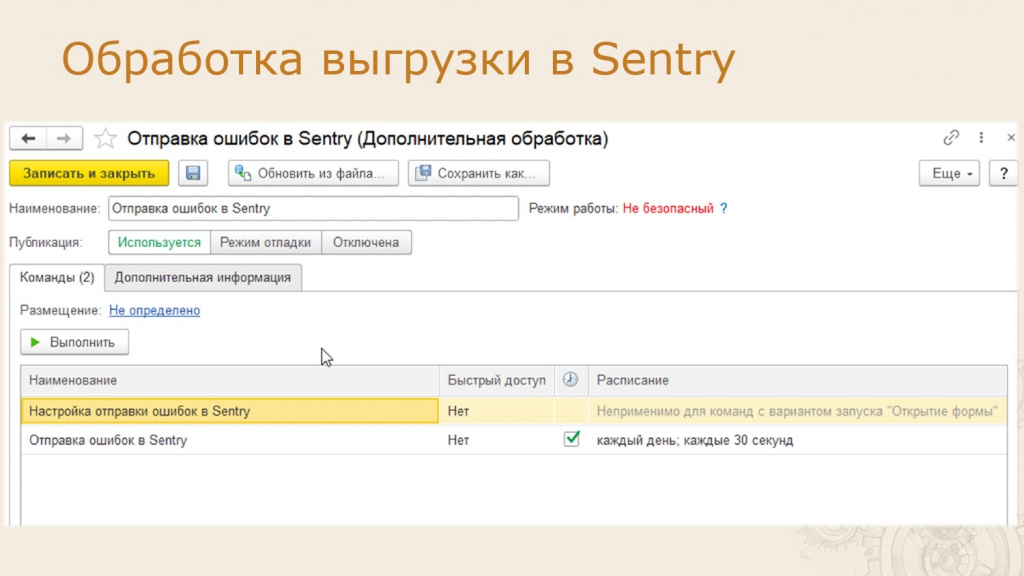Click Обновить из файла button
The height and width of the screenshot is (576, 1024).
[313, 173]
